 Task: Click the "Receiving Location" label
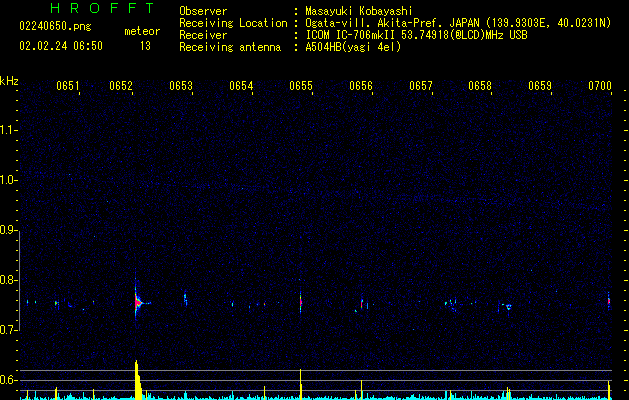pyautogui.click(x=233, y=23)
